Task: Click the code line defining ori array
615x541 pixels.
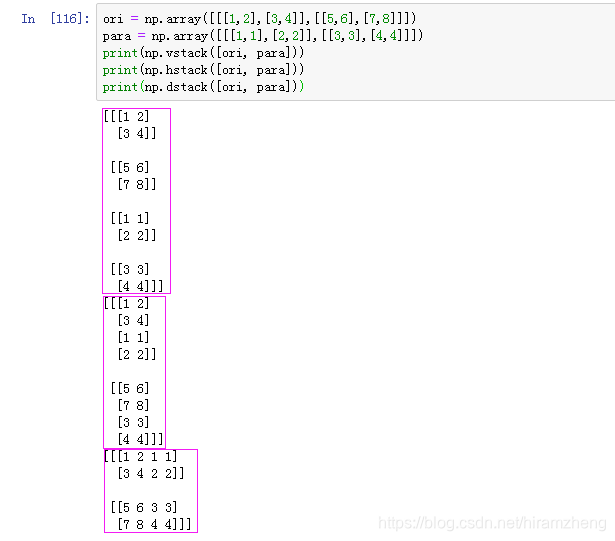Action: click(x=259, y=18)
